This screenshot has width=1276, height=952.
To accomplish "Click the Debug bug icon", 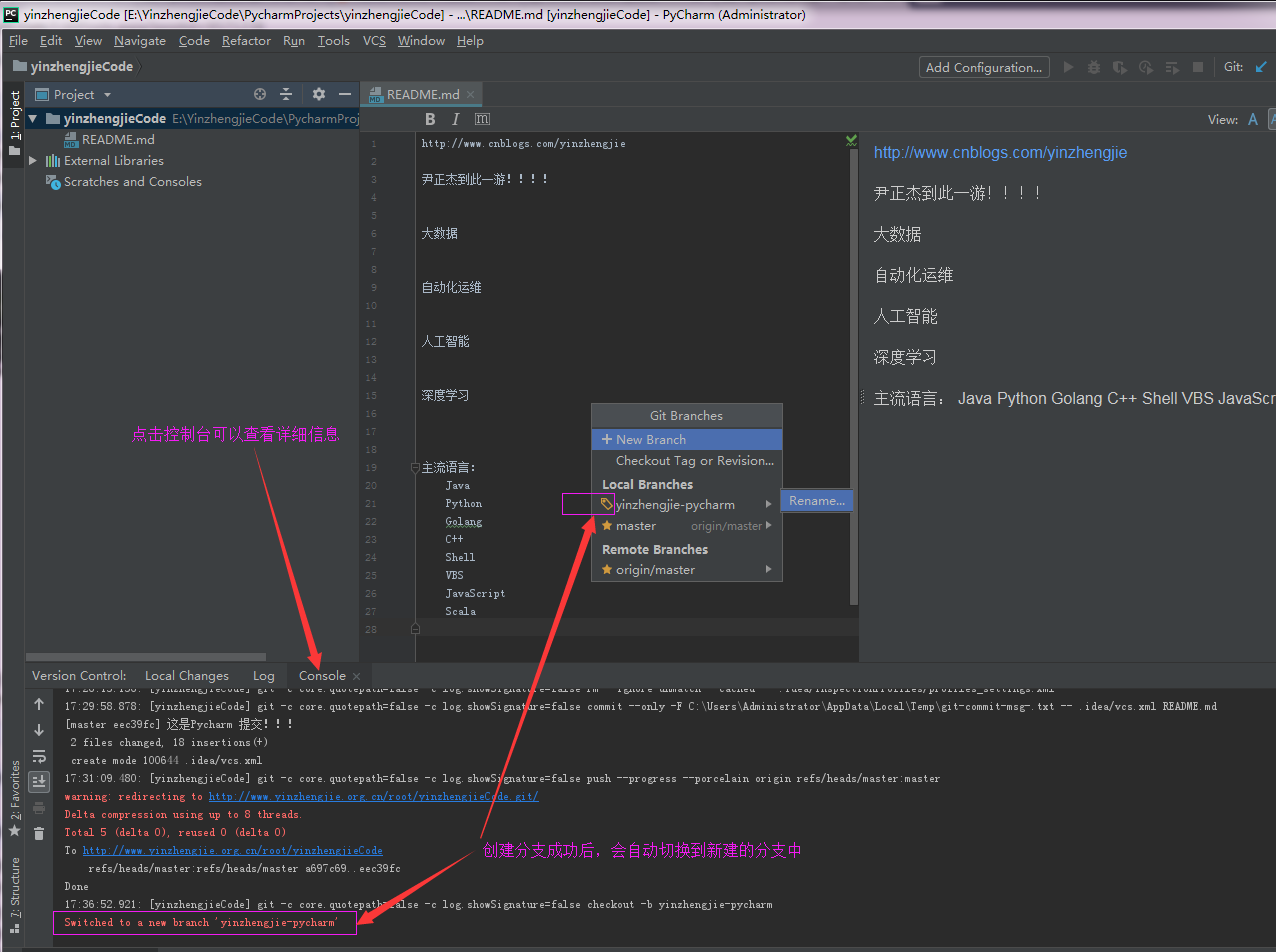I will pos(1094,67).
